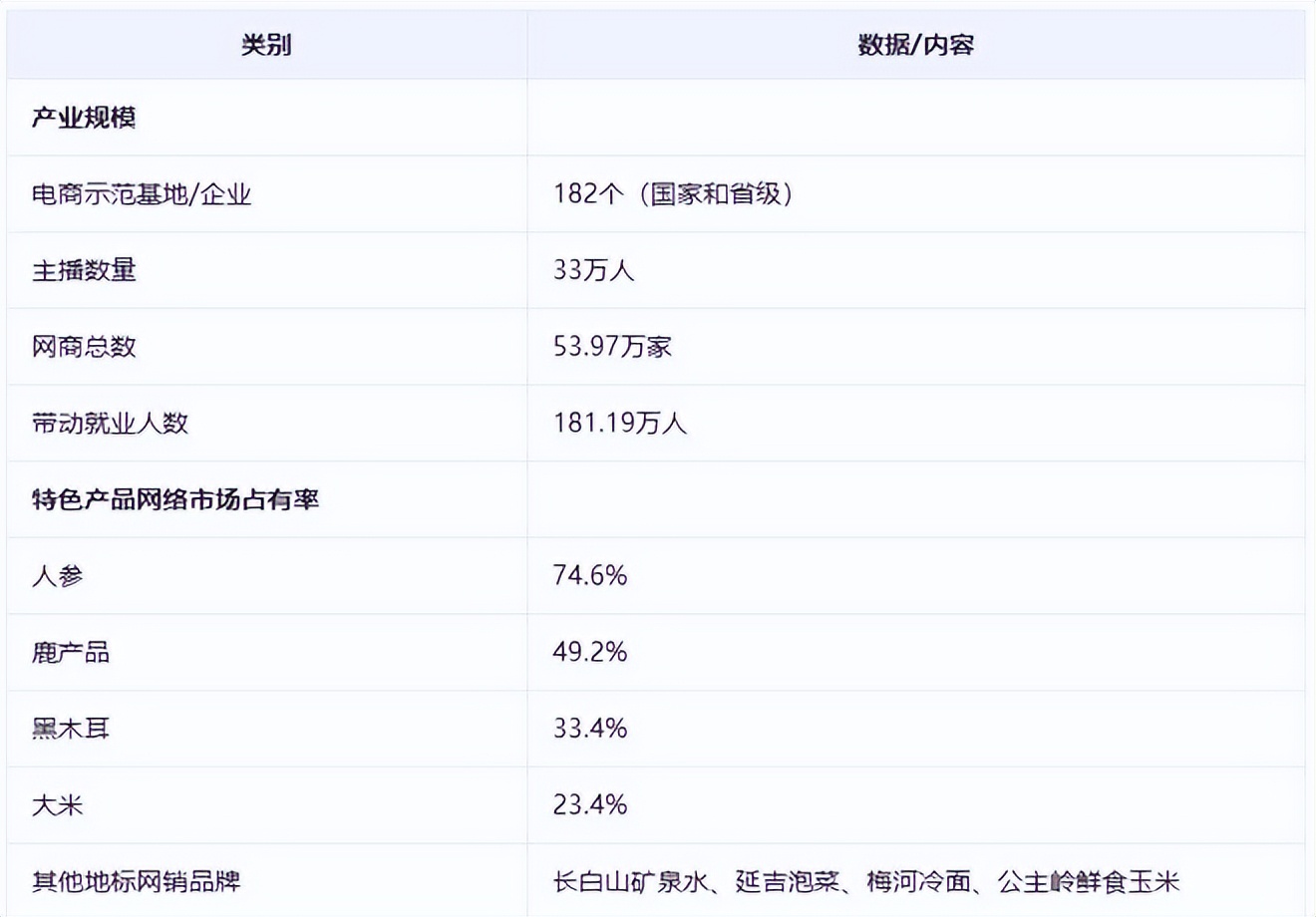The image size is (1316, 917).
Task: Select the 长白山矿泉水 brand list text
Action: (630, 881)
